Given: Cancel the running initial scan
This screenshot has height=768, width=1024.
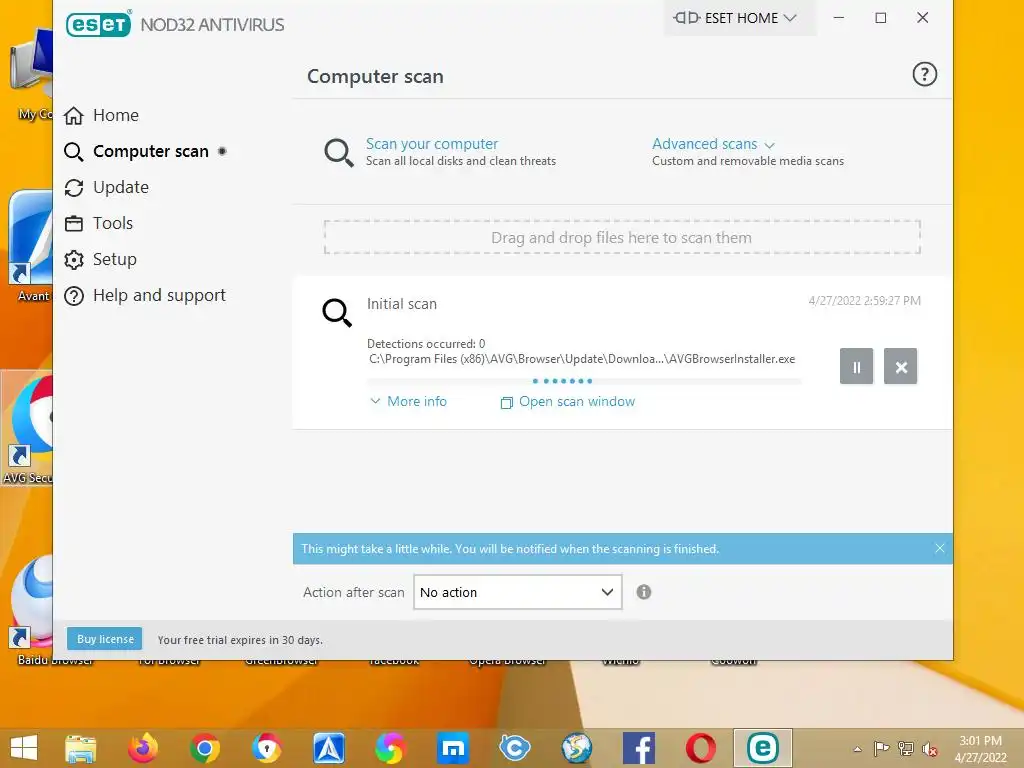Looking at the screenshot, I should point(901,366).
